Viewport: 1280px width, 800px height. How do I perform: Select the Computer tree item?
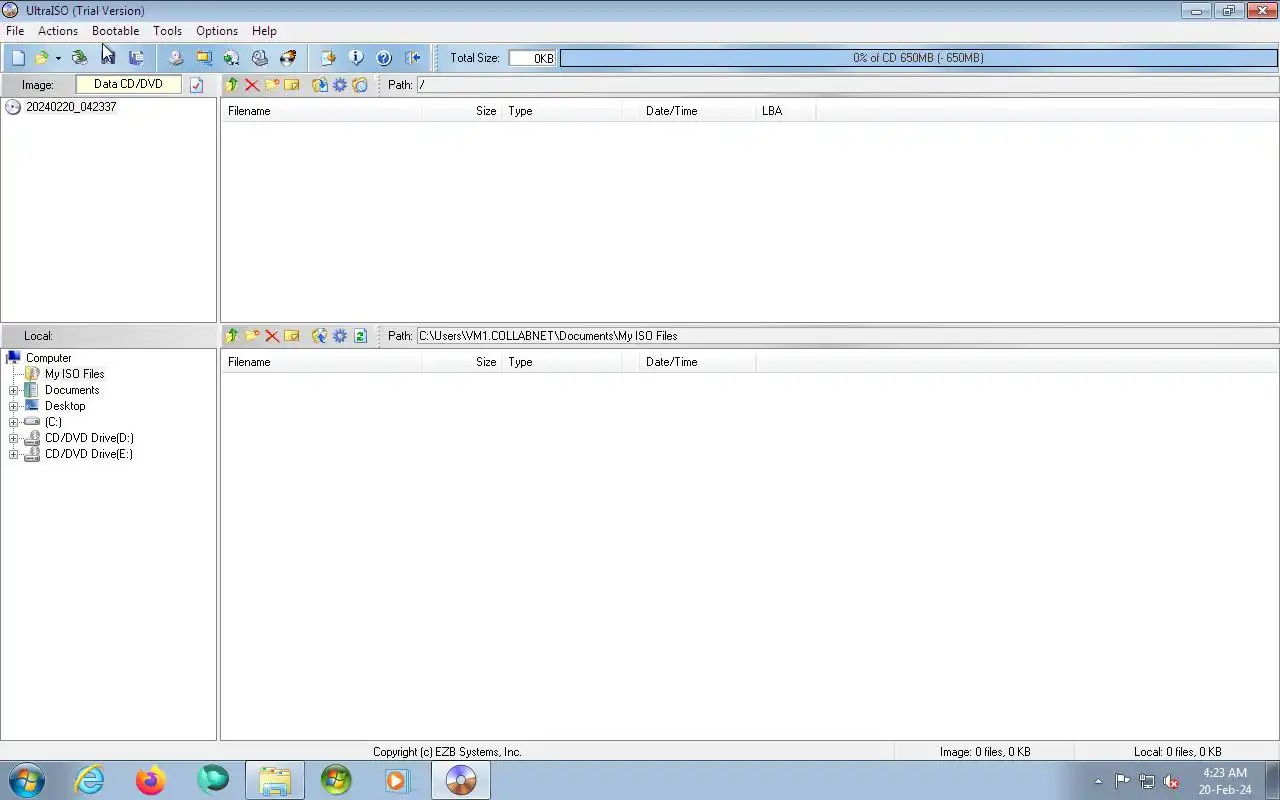coord(48,358)
